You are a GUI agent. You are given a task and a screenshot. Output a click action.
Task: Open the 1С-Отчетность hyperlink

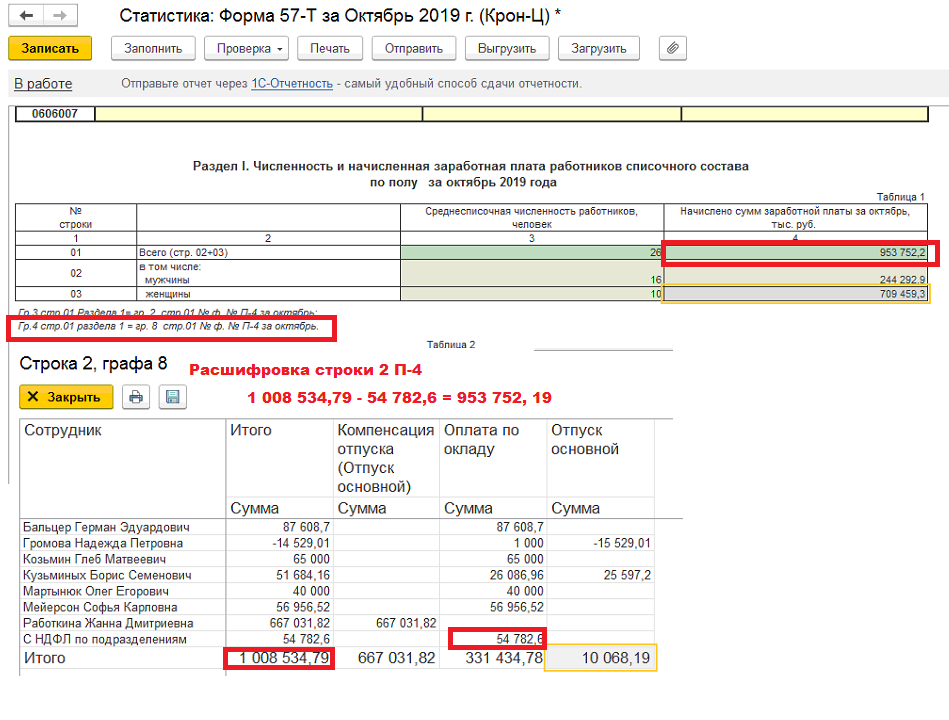coord(292,83)
